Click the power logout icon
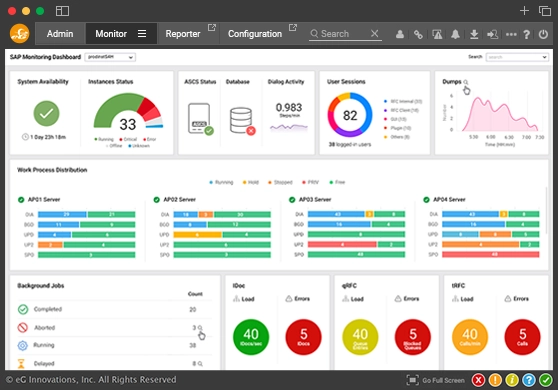The image size is (558, 390). coord(543,34)
